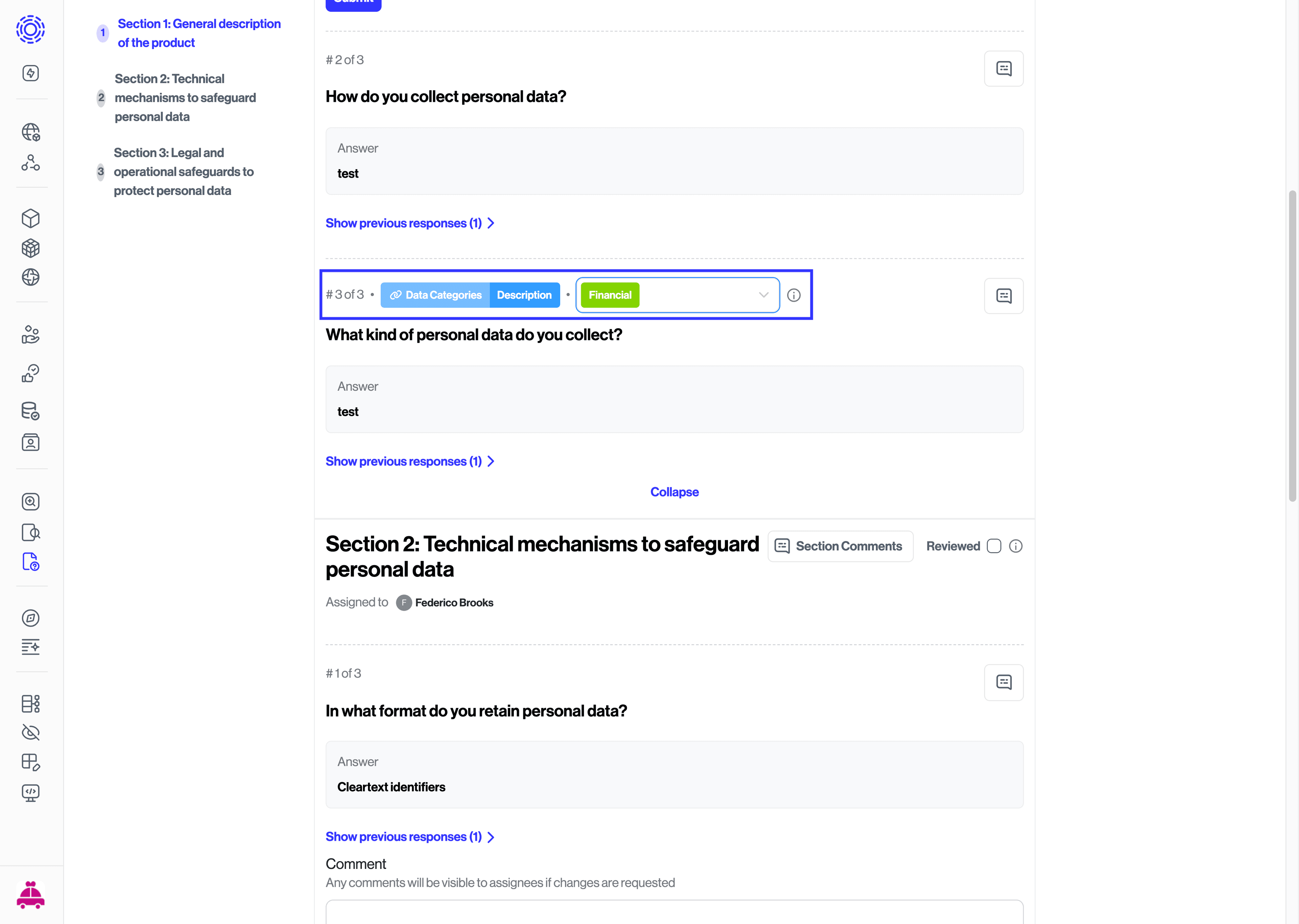The width and height of the screenshot is (1299, 924).
Task: Click the Collapse link
Action: point(674,492)
